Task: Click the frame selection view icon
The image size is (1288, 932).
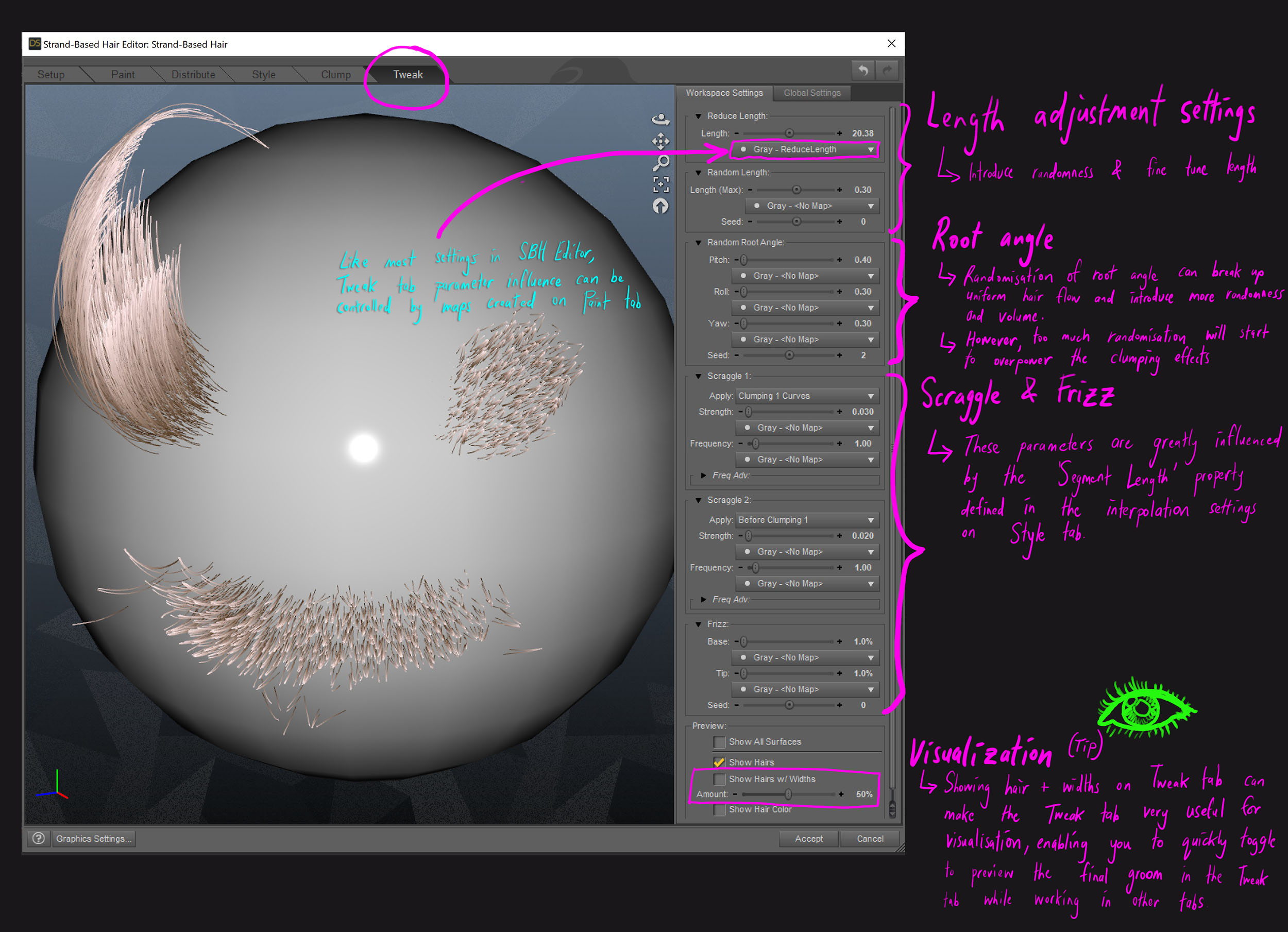Action: 660,184
